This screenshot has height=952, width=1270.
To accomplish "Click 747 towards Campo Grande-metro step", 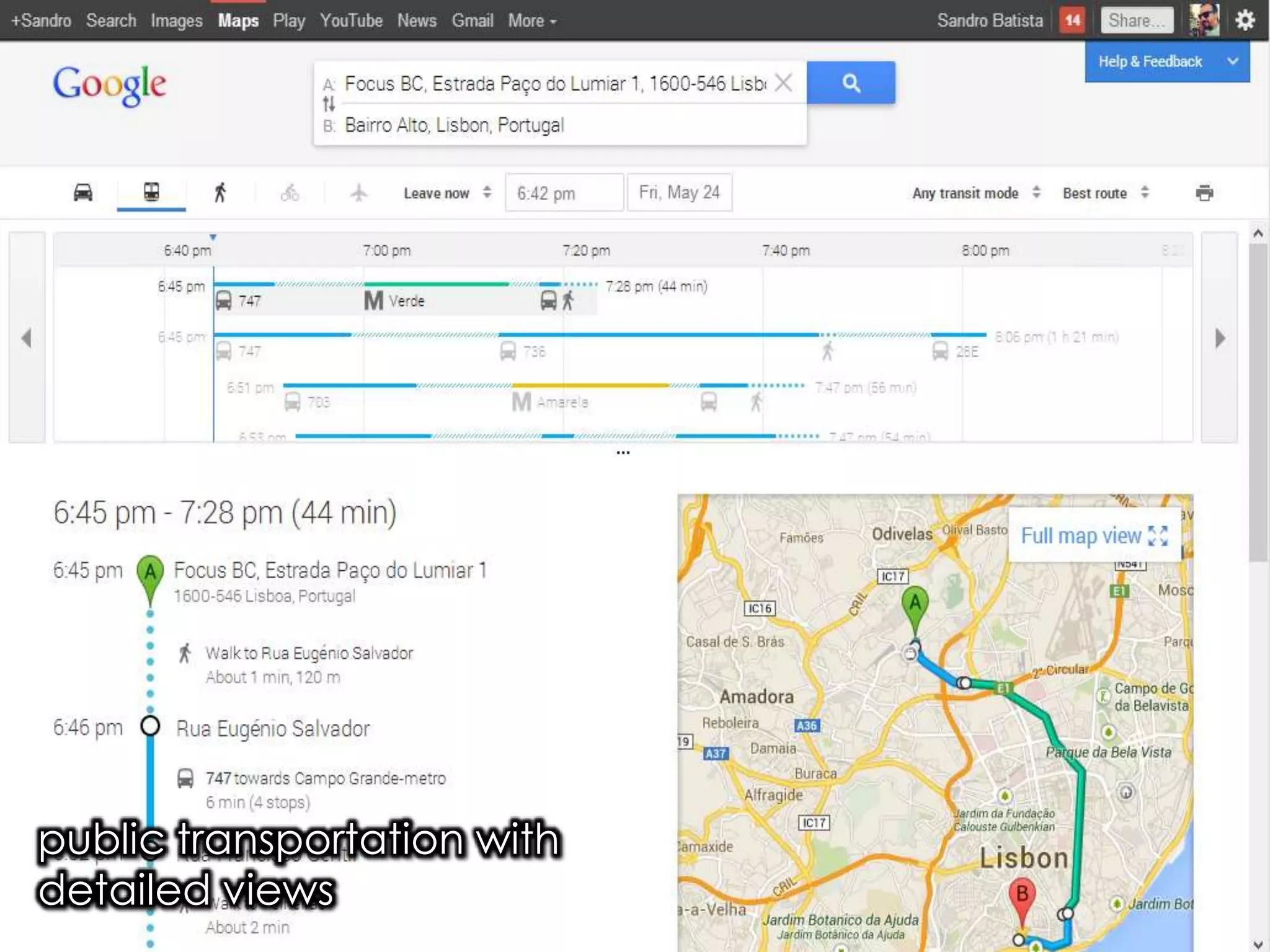I will [326, 778].
